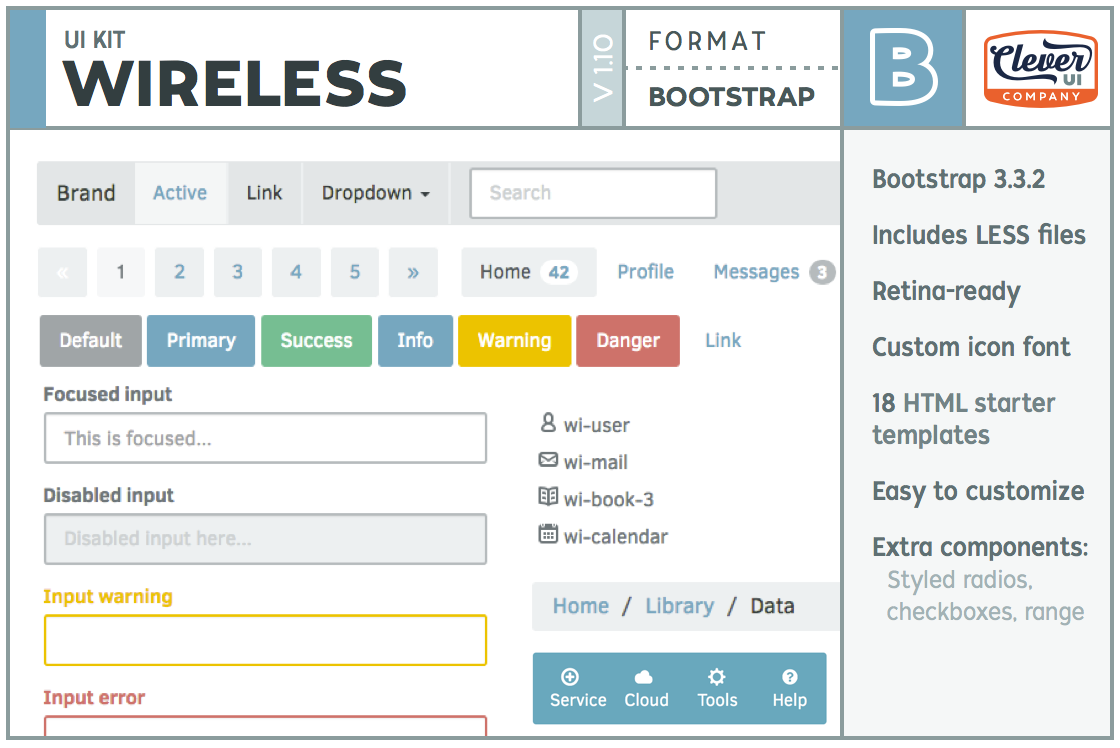1120x748 pixels.
Task: Click the wi-mail envelope icon
Action: (x=548, y=460)
